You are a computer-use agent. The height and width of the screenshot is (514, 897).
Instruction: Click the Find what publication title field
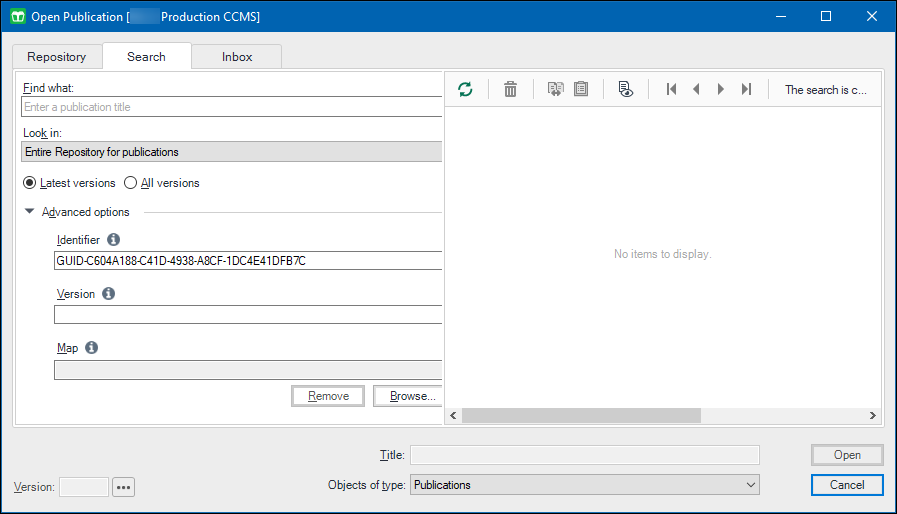[x=232, y=107]
